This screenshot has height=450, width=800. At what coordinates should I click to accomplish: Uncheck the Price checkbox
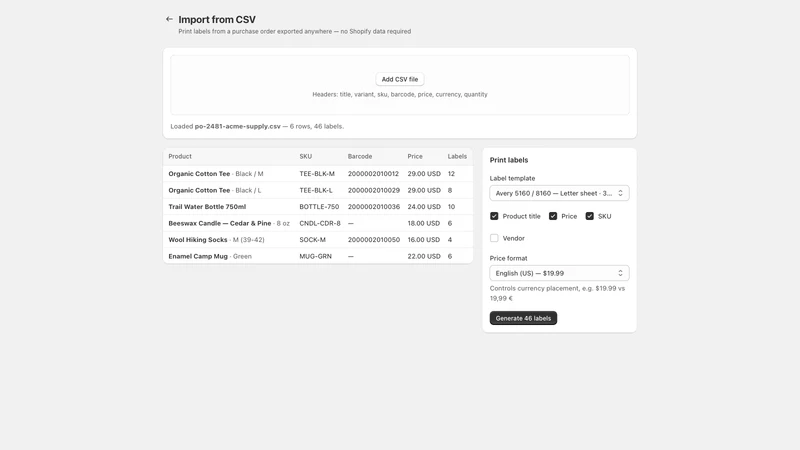pyautogui.click(x=553, y=216)
